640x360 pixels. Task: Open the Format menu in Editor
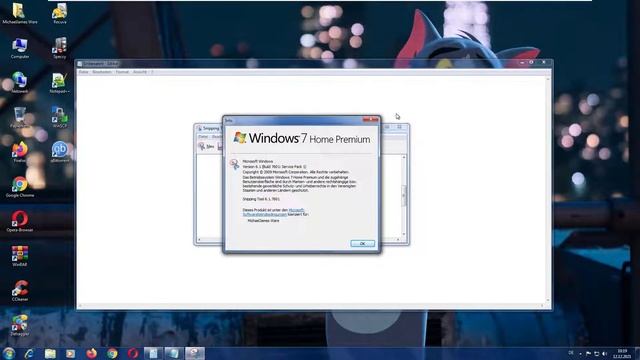122,72
